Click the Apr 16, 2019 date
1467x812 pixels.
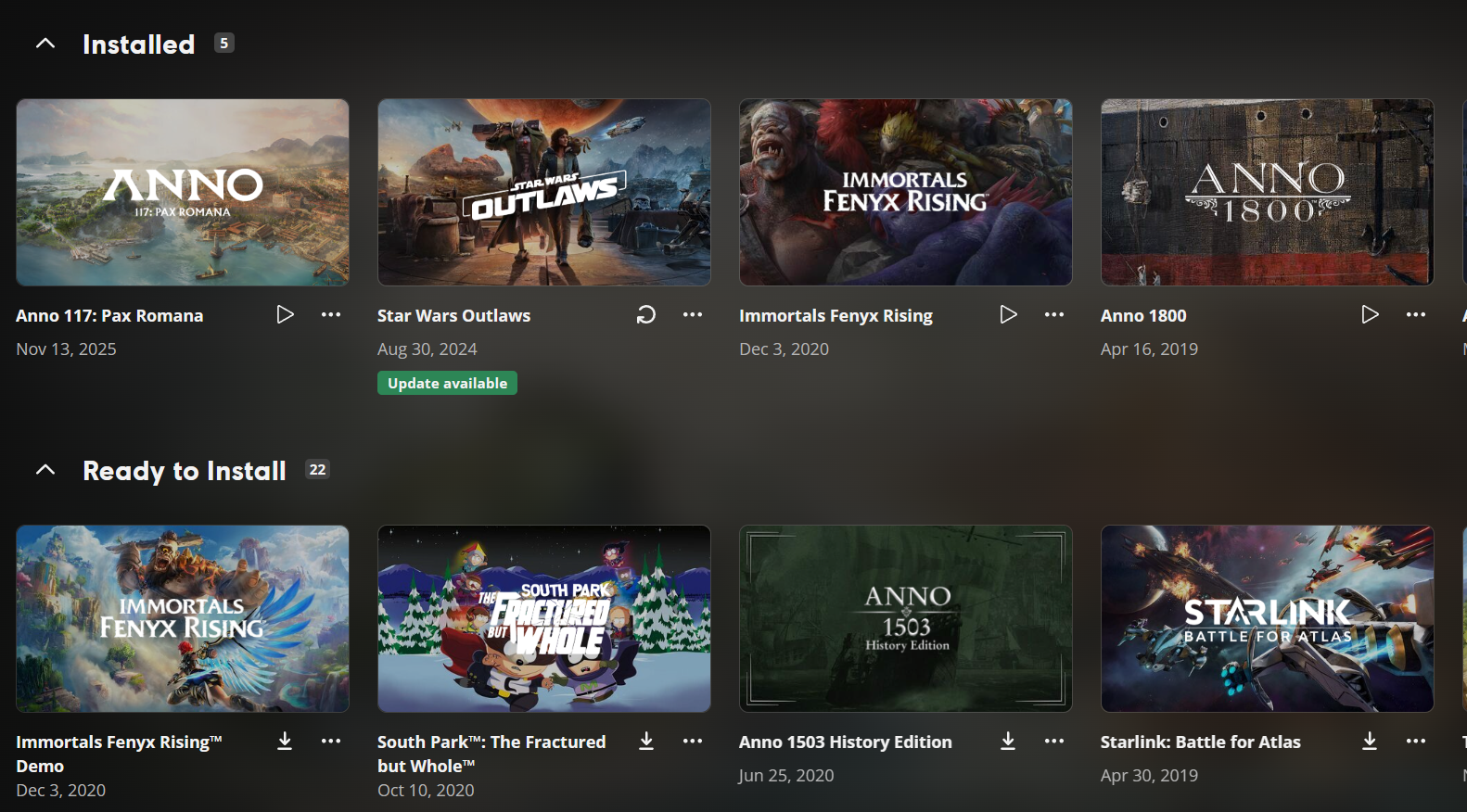click(1149, 349)
